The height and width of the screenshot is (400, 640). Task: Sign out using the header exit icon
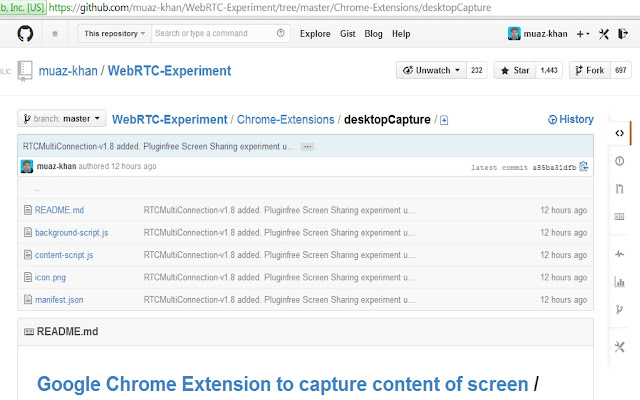click(x=622, y=34)
